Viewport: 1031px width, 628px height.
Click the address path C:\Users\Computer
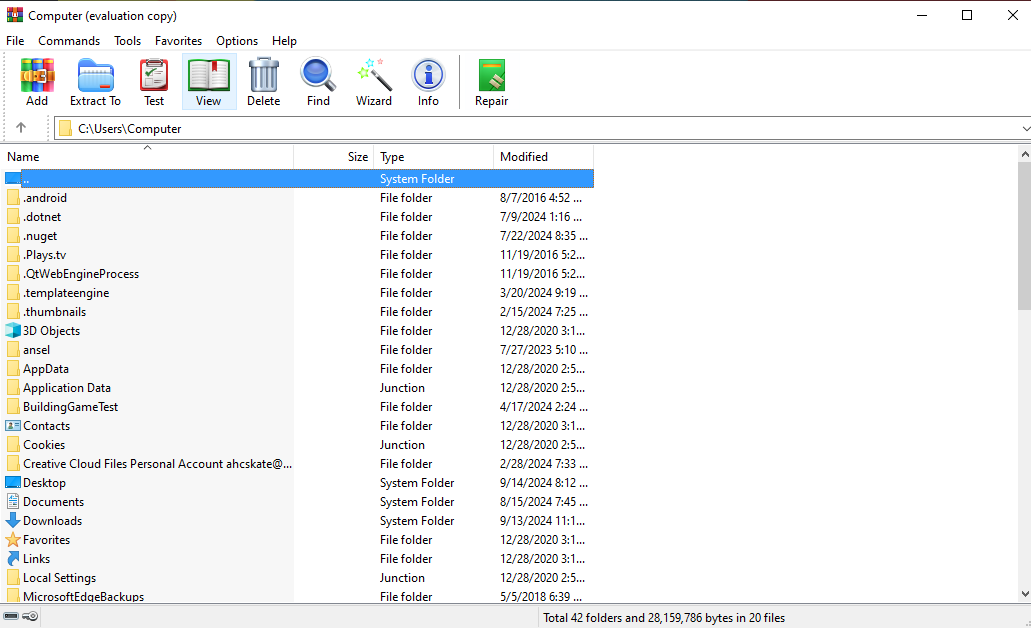[130, 129]
